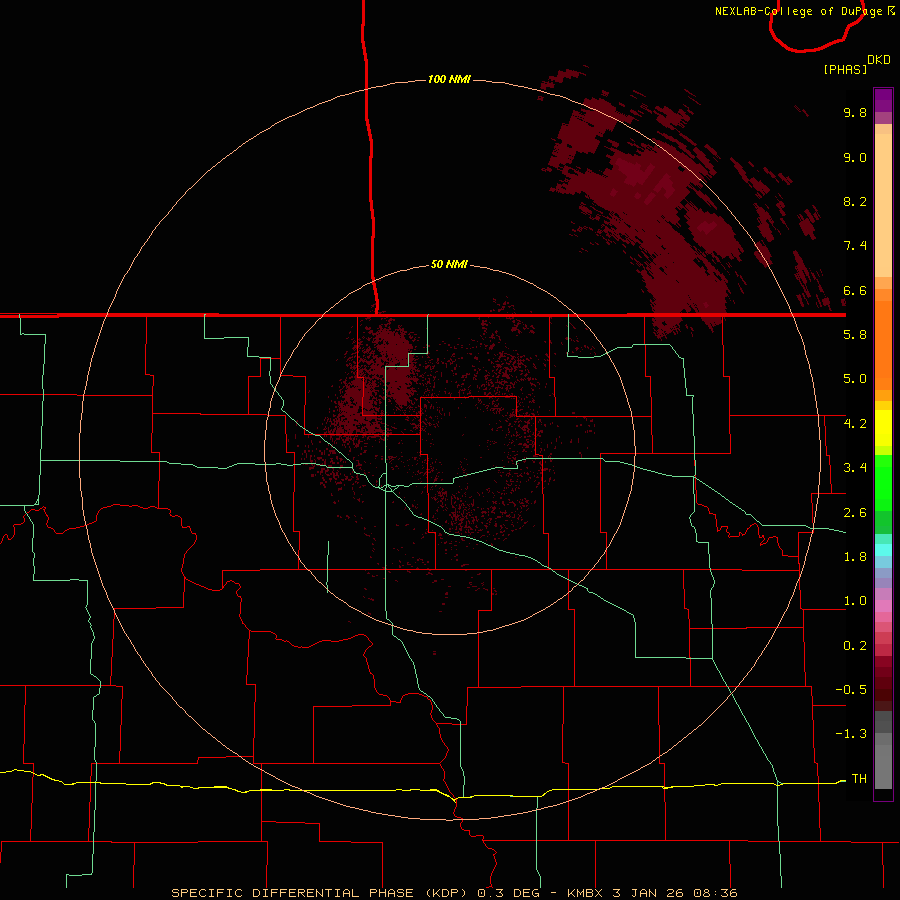Click the 1.0 scale value

point(855,602)
